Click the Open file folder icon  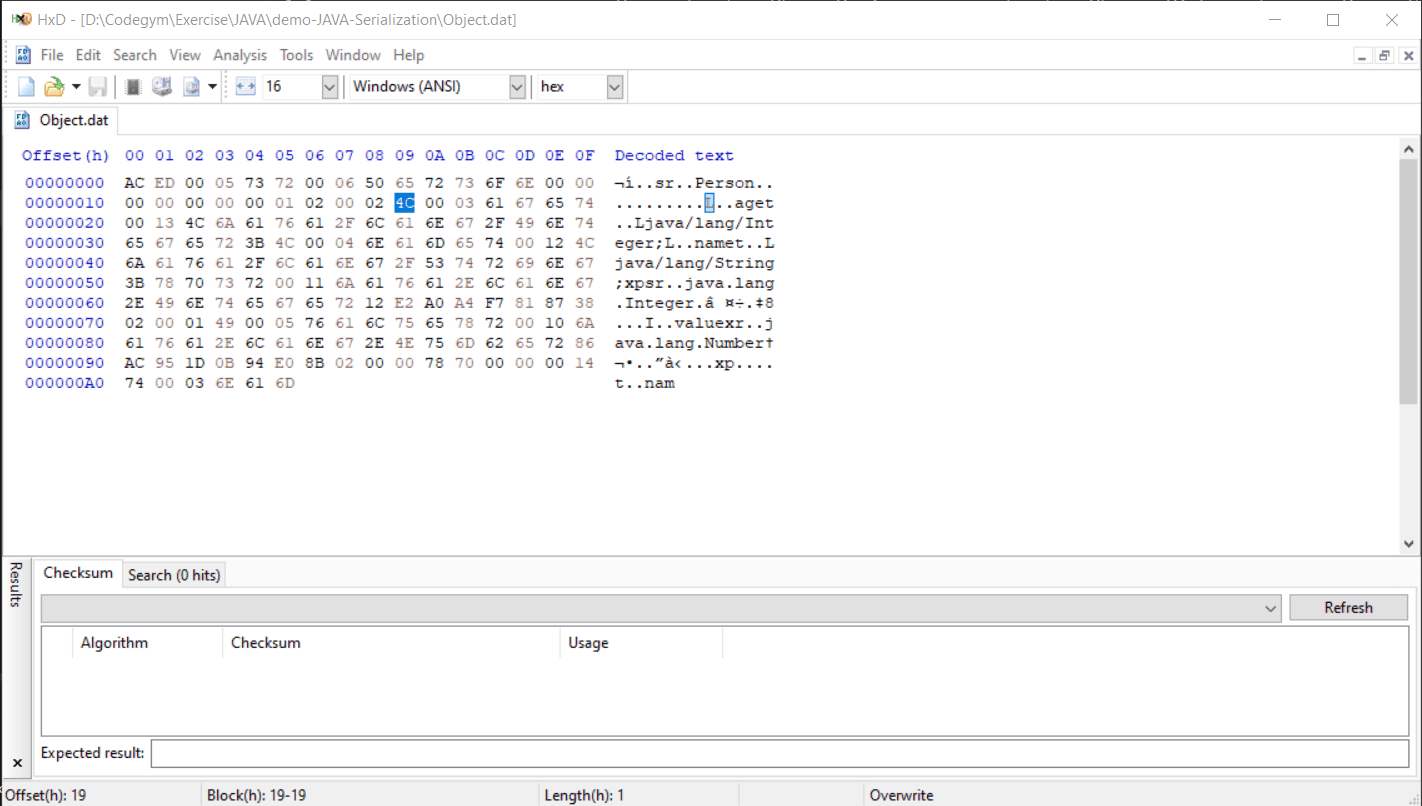(54, 87)
